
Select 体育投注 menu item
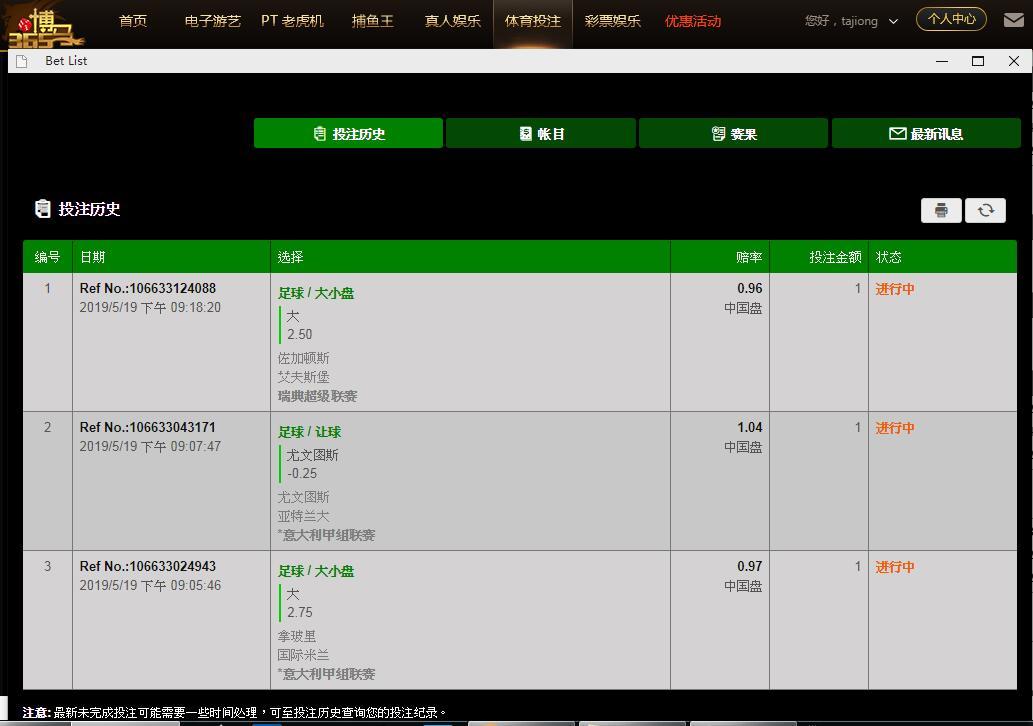(533, 21)
